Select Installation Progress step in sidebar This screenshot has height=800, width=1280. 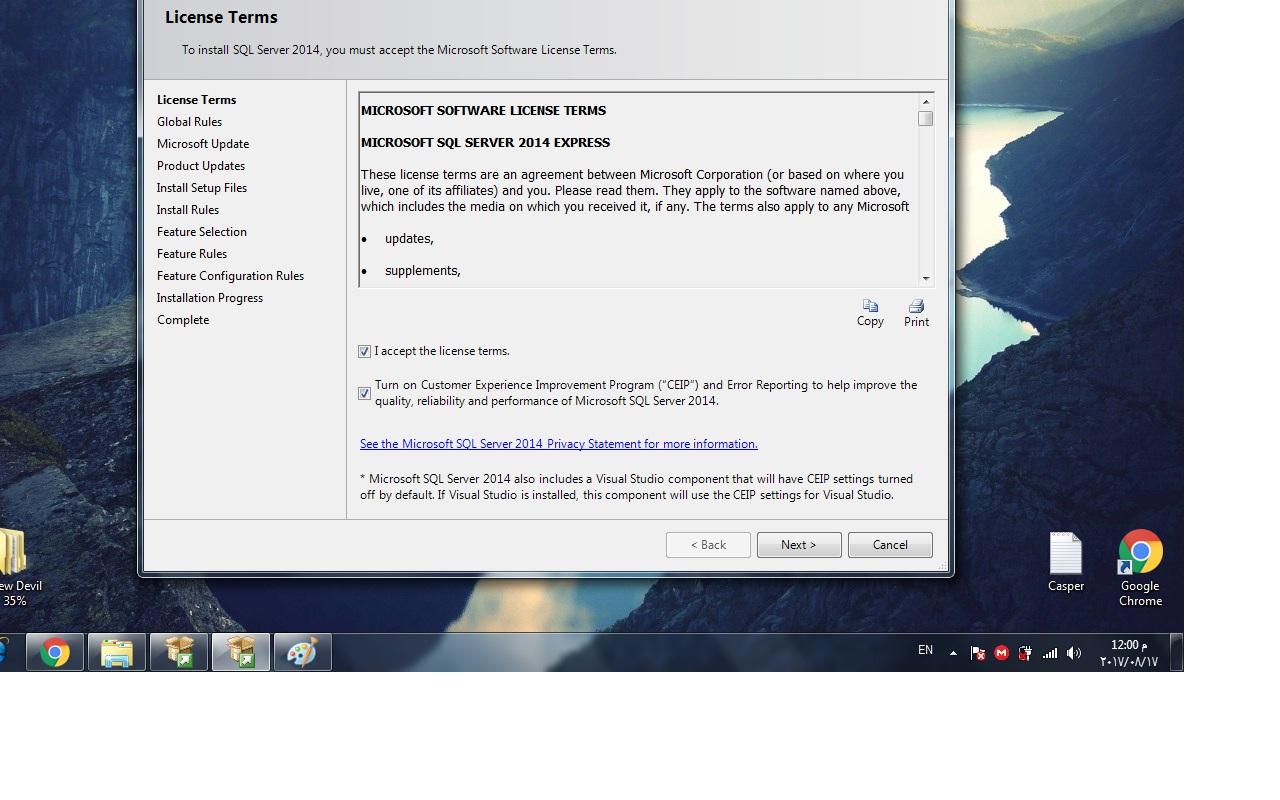coord(210,298)
